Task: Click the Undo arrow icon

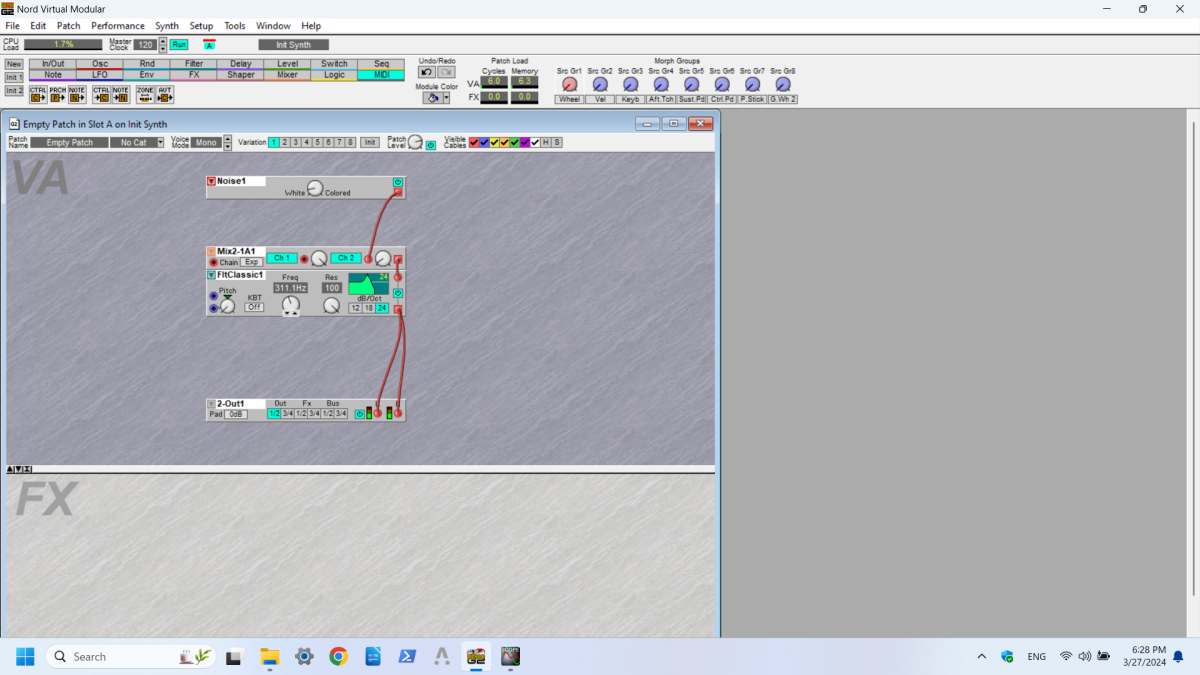Action: (x=427, y=72)
